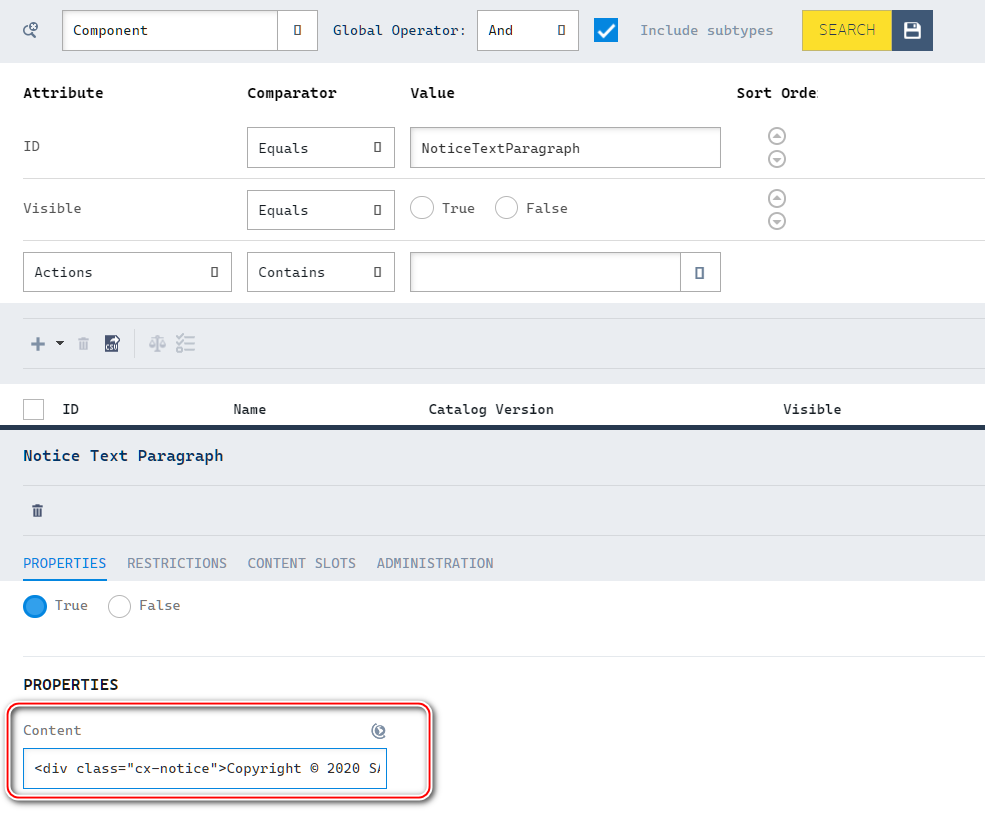
Task: Choose False in the Properties panel
Action: point(119,606)
